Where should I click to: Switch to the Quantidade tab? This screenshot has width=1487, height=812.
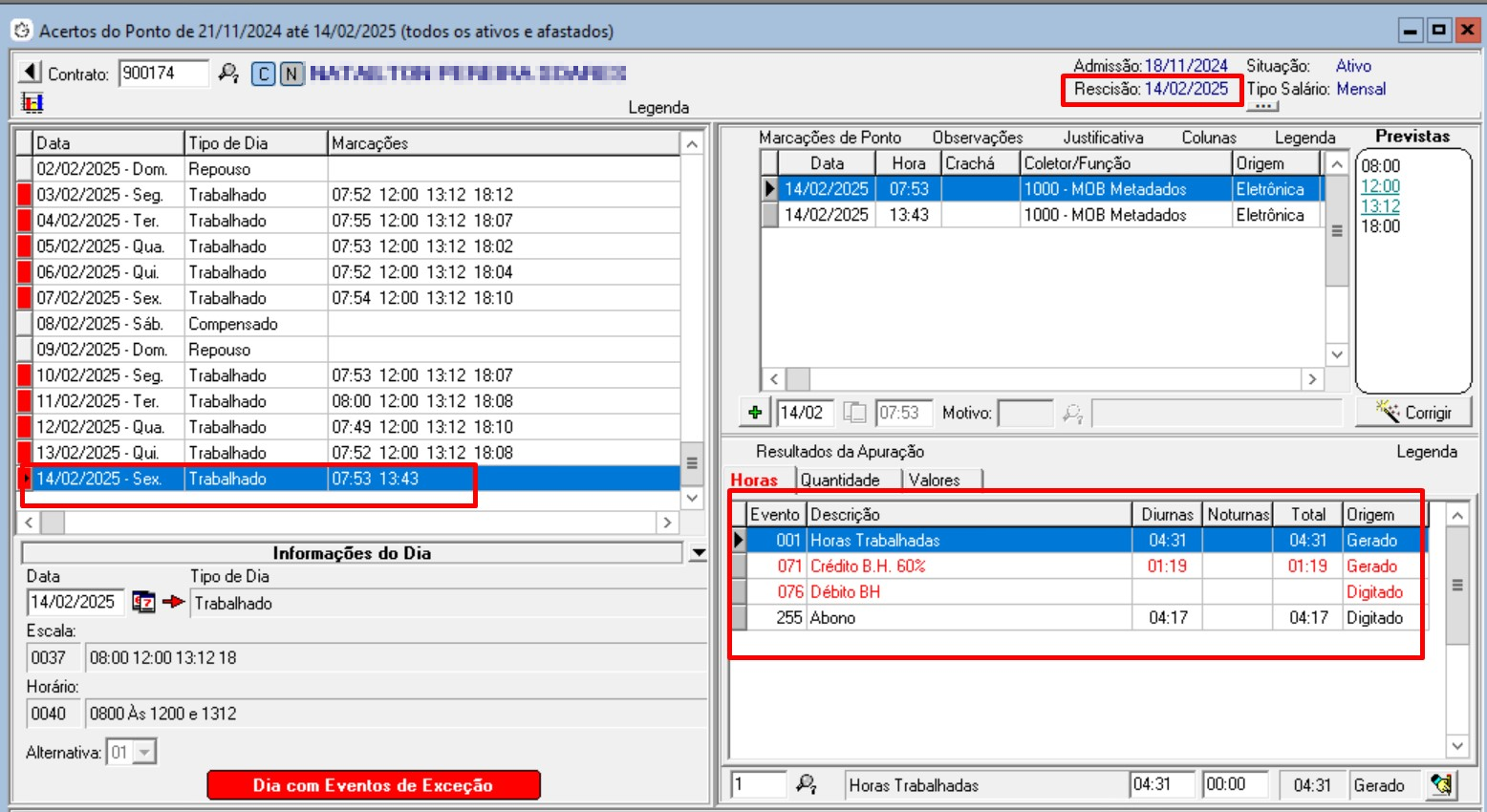[x=840, y=480]
